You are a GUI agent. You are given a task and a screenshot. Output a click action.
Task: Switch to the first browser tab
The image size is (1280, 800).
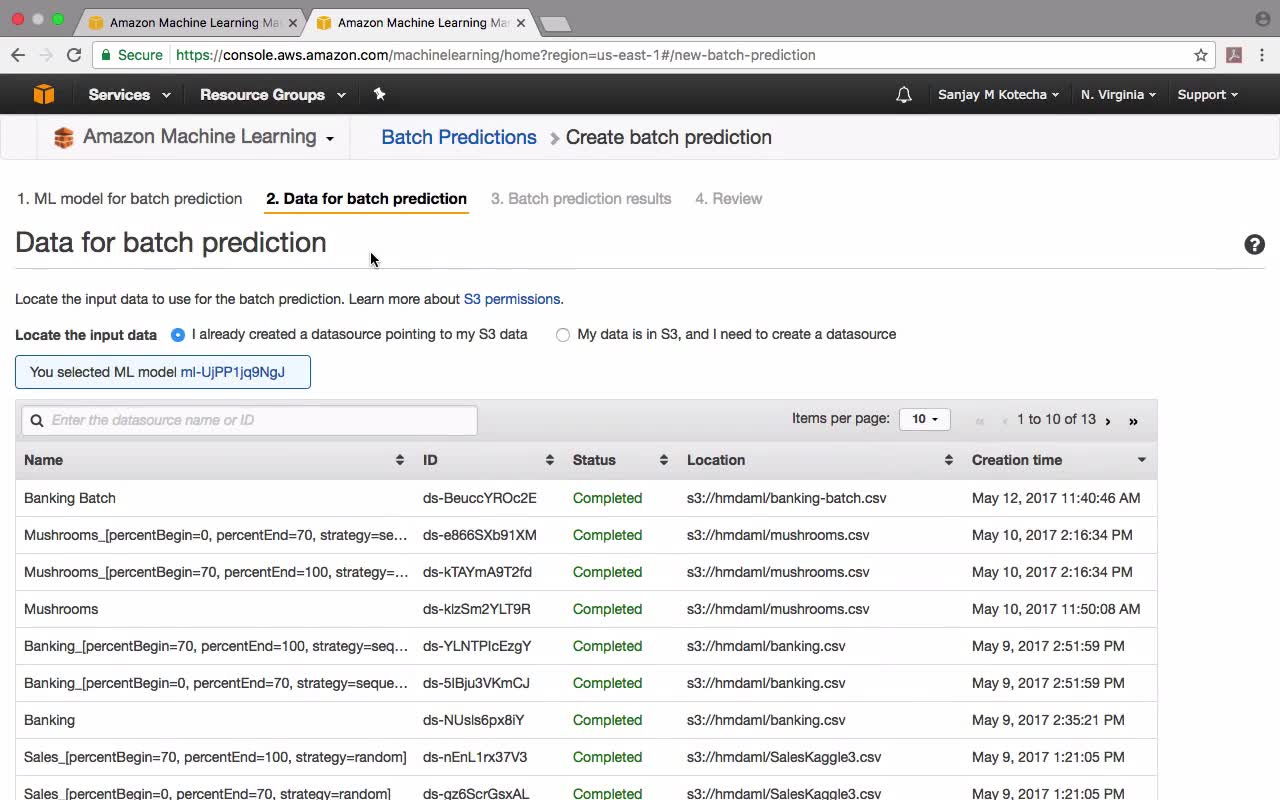pyautogui.click(x=193, y=22)
